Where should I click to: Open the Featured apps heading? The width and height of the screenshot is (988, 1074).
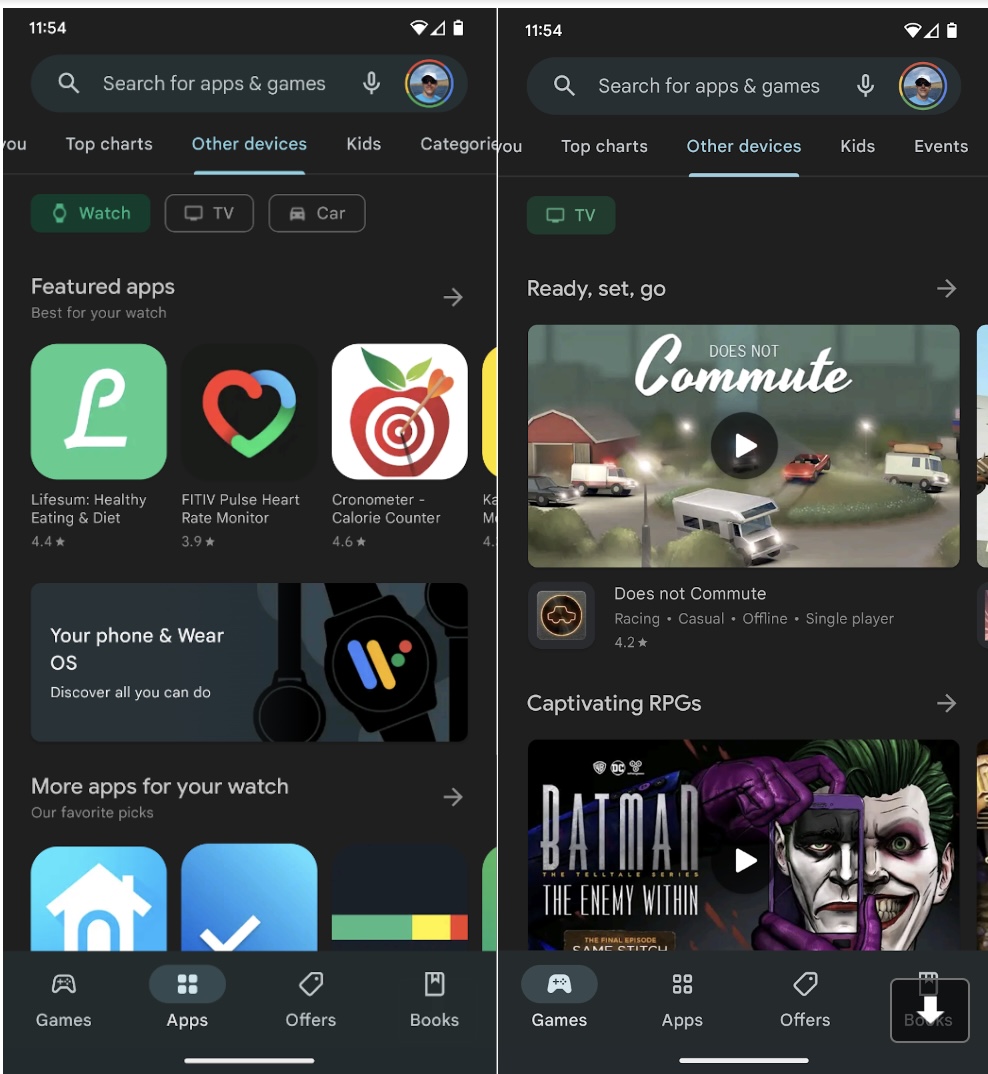coord(103,286)
